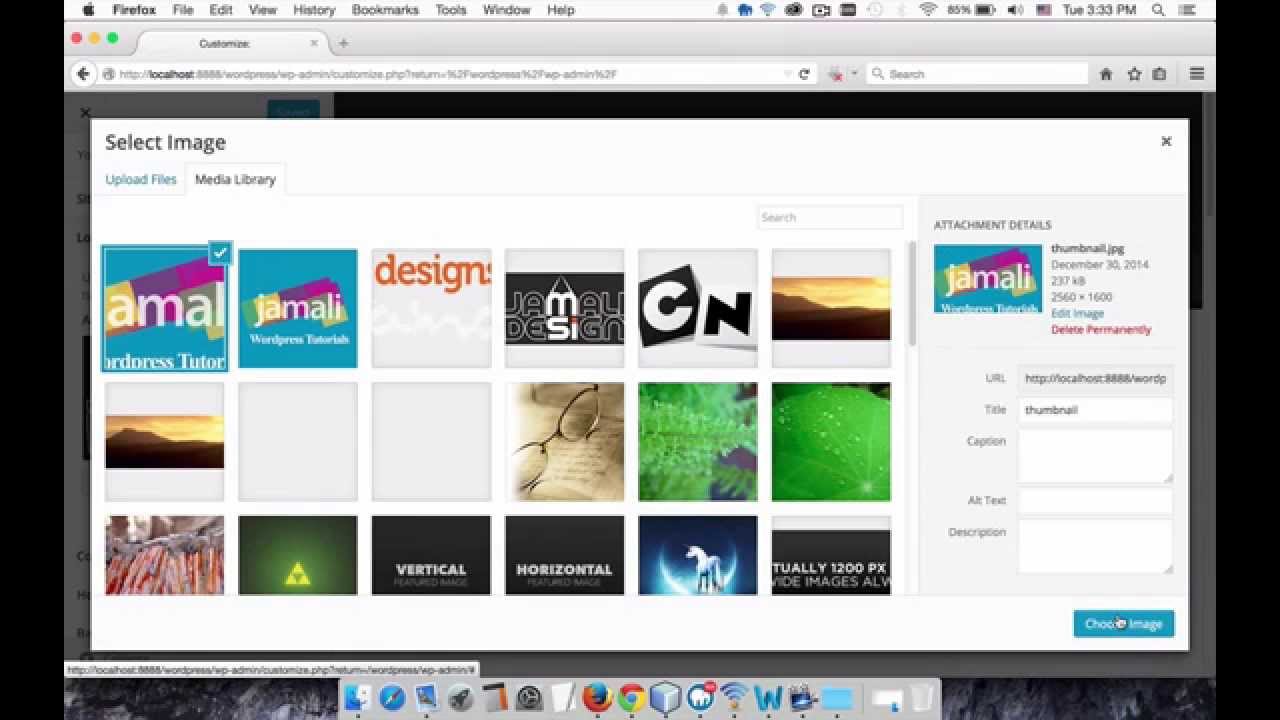Bookmark this page with the star icon
The image size is (1280, 720).
pos(1134,74)
